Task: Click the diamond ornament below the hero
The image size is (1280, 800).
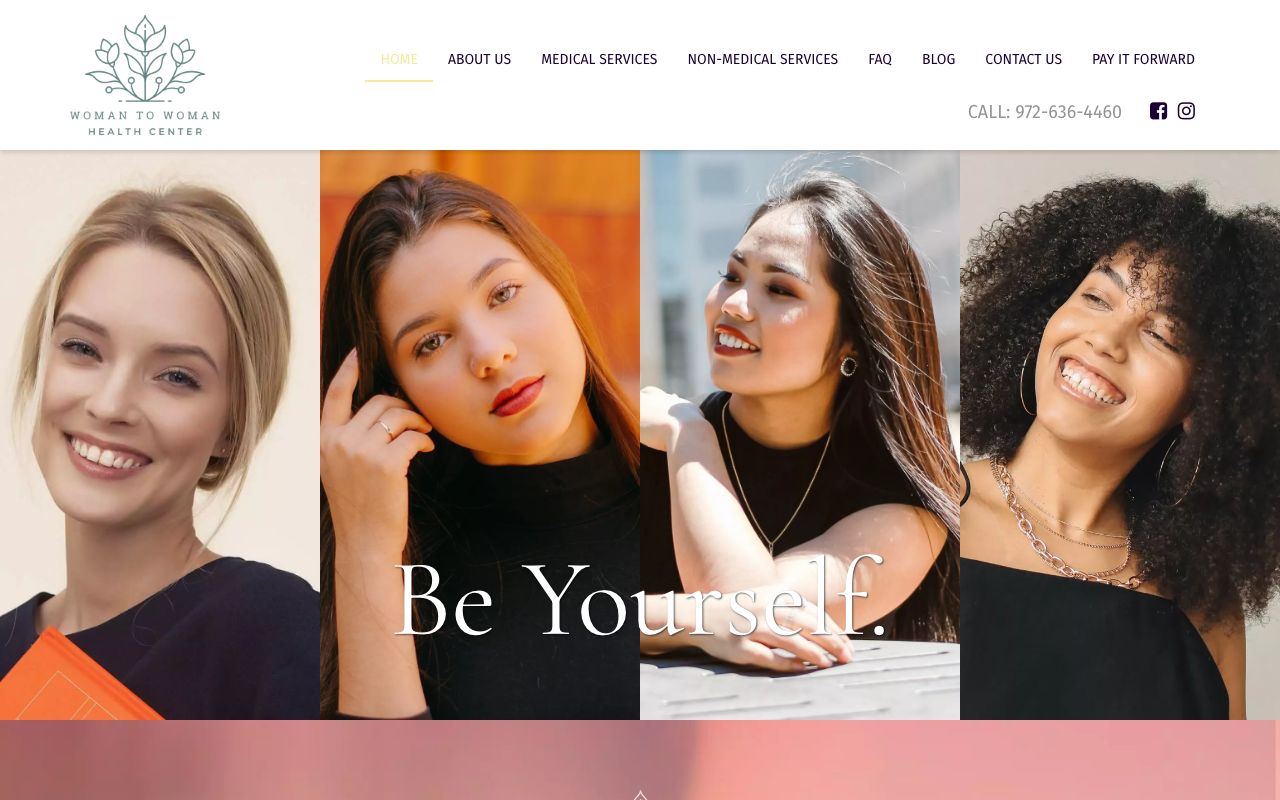Action: (x=641, y=795)
